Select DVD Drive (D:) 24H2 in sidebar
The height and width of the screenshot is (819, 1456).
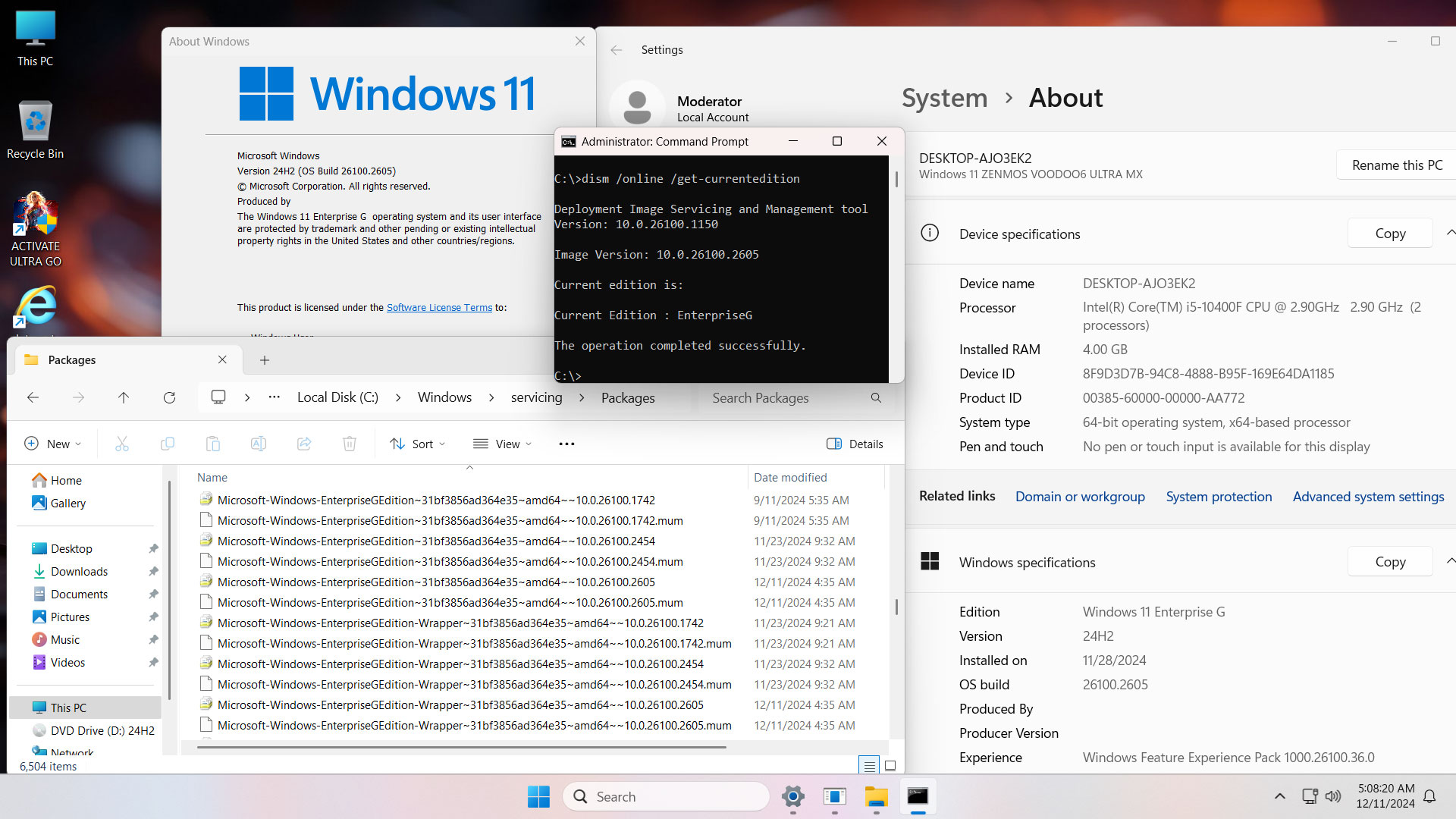point(94,730)
